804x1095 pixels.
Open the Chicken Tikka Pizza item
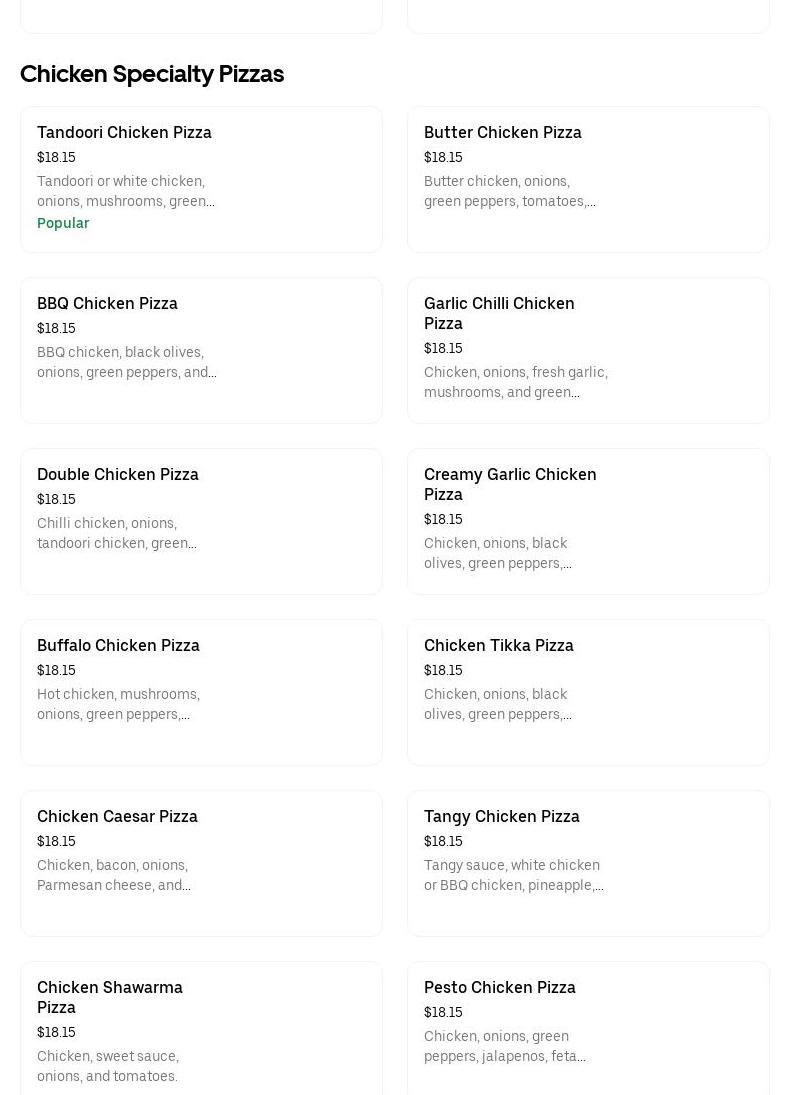499,645
